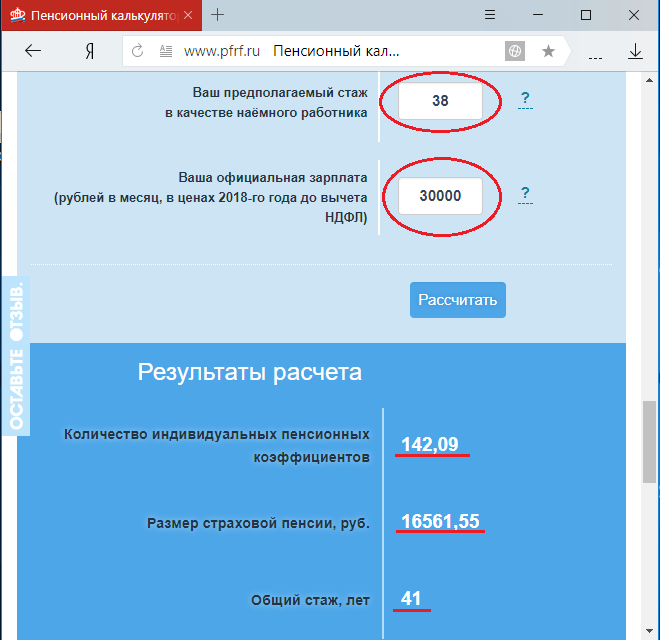
Task: Click the Результаты расчета heading
Action: 250,372
